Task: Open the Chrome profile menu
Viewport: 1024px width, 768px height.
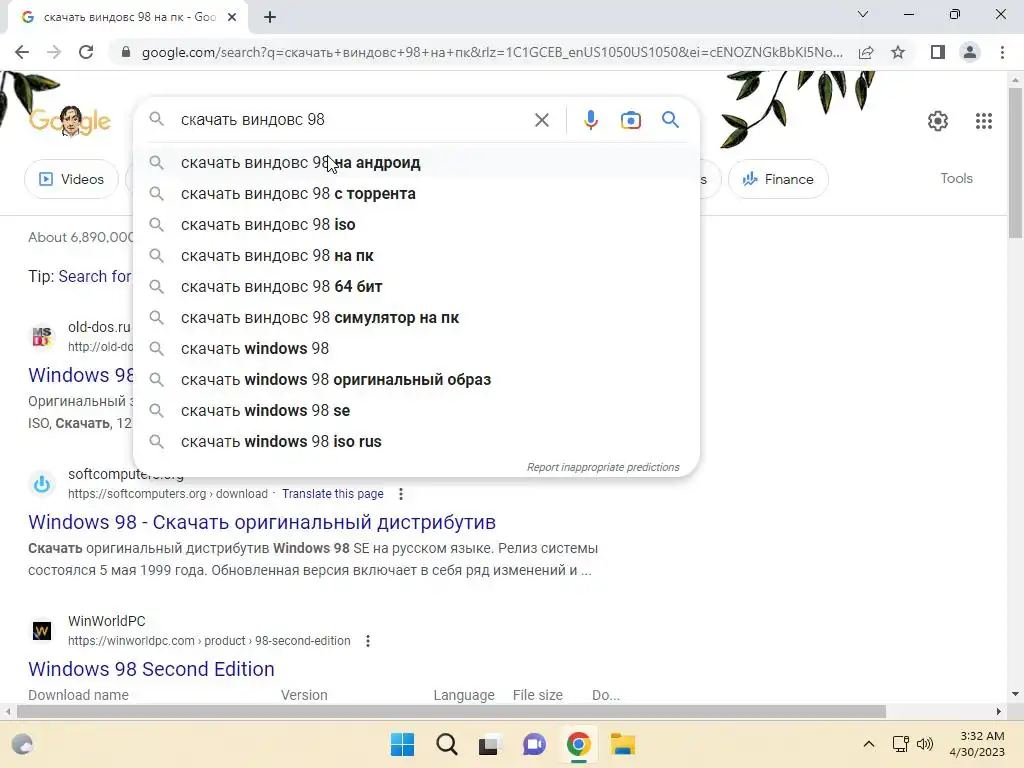Action: (970, 52)
